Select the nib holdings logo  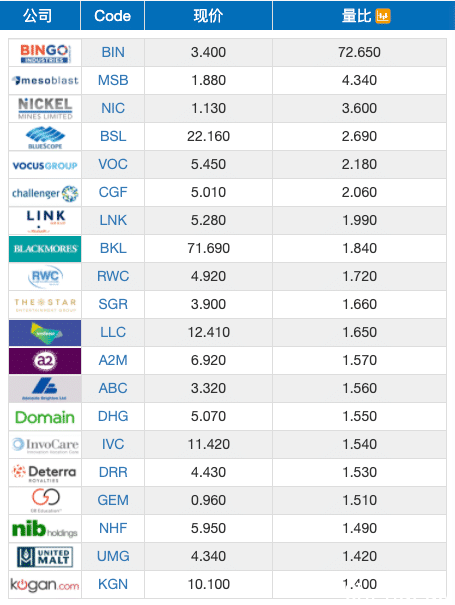pos(45,529)
